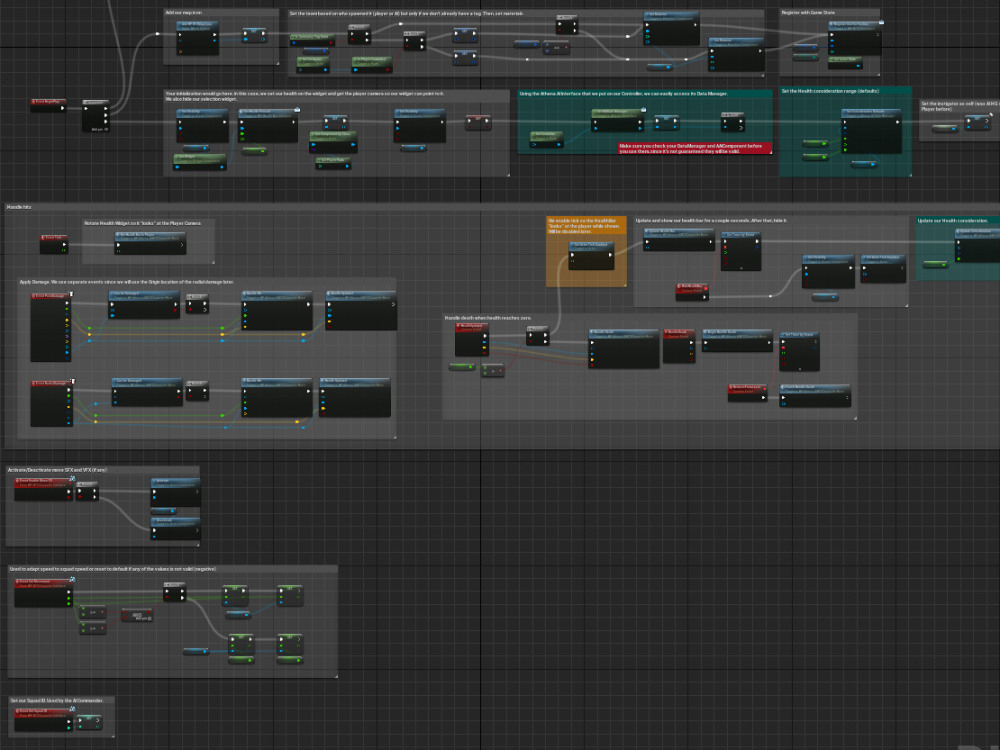The width and height of the screenshot is (1000, 750).
Task: Select the AND node in squad speed comment
Action: click(137, 615)
